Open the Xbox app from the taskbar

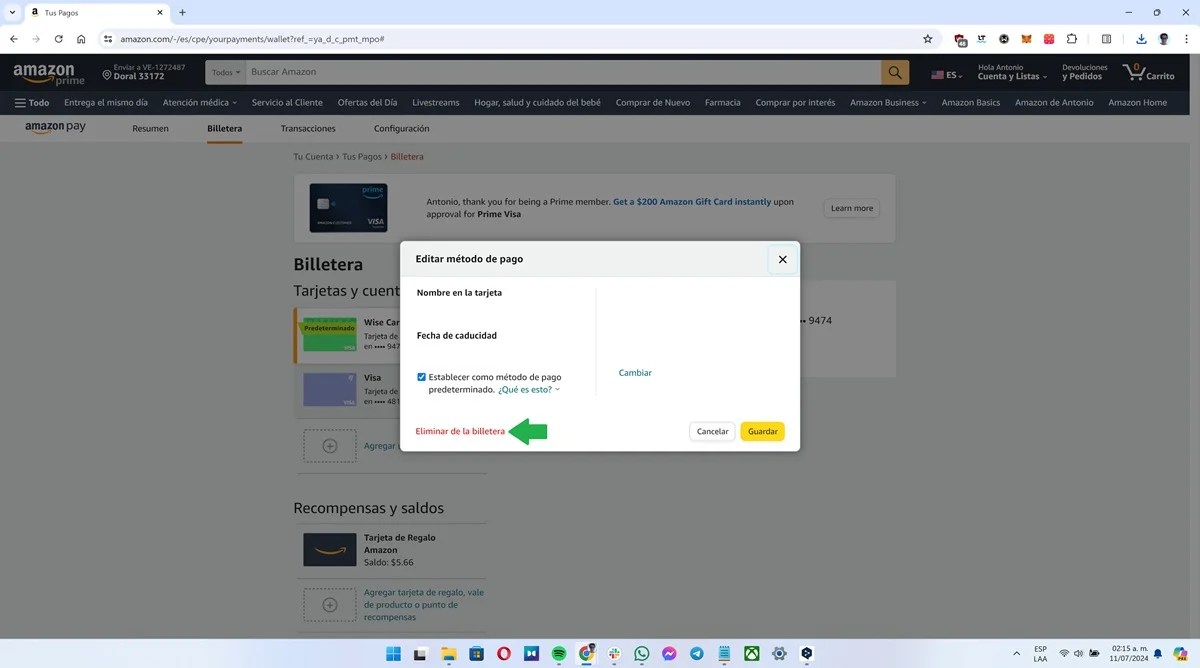(x=751, y=653)
